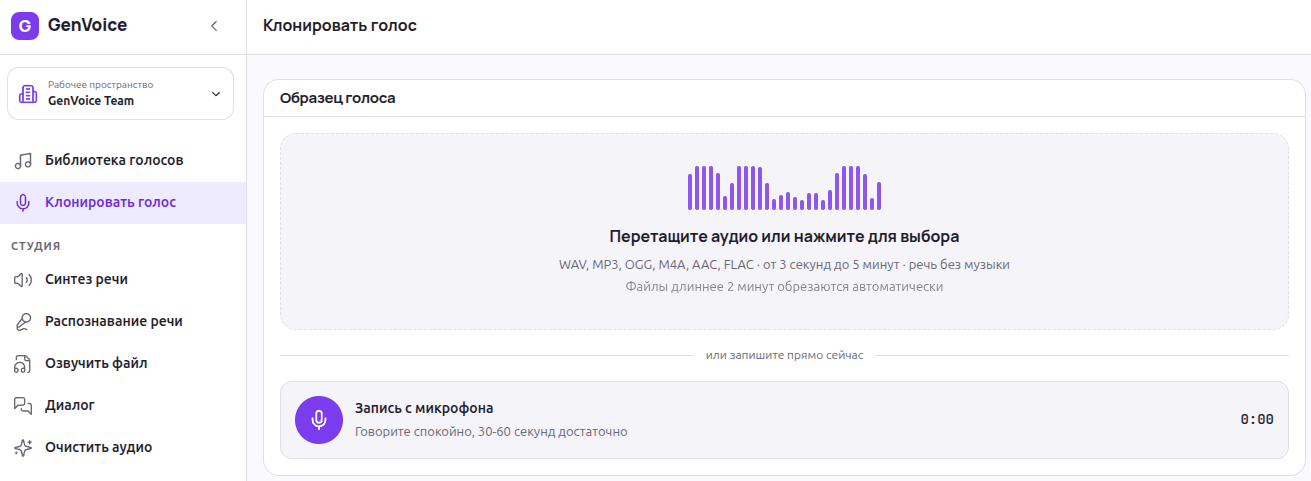The height and width of the screenshot is (481, 1311).
Task: Click Перетащите аудио или нажмите для выбора
Action: click(784, 237)
